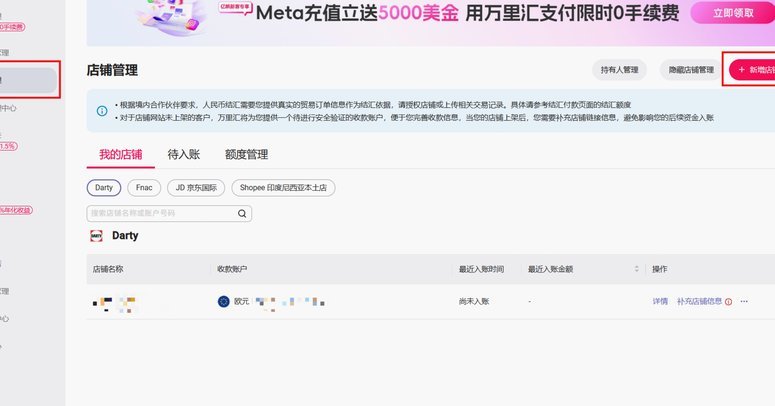Switch to 待入账 tab
Viewport: 775px width, 406px height.
183,154
